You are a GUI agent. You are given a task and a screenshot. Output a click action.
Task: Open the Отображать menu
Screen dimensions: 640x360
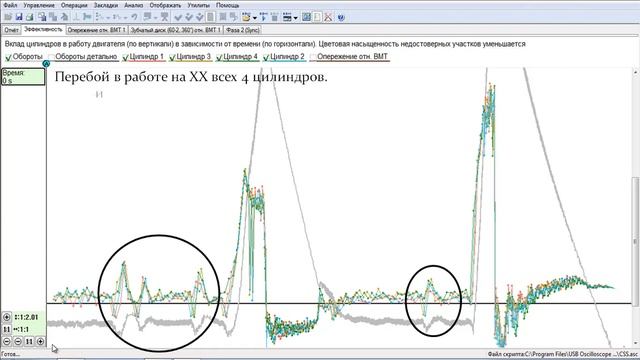tap(165, 5)
